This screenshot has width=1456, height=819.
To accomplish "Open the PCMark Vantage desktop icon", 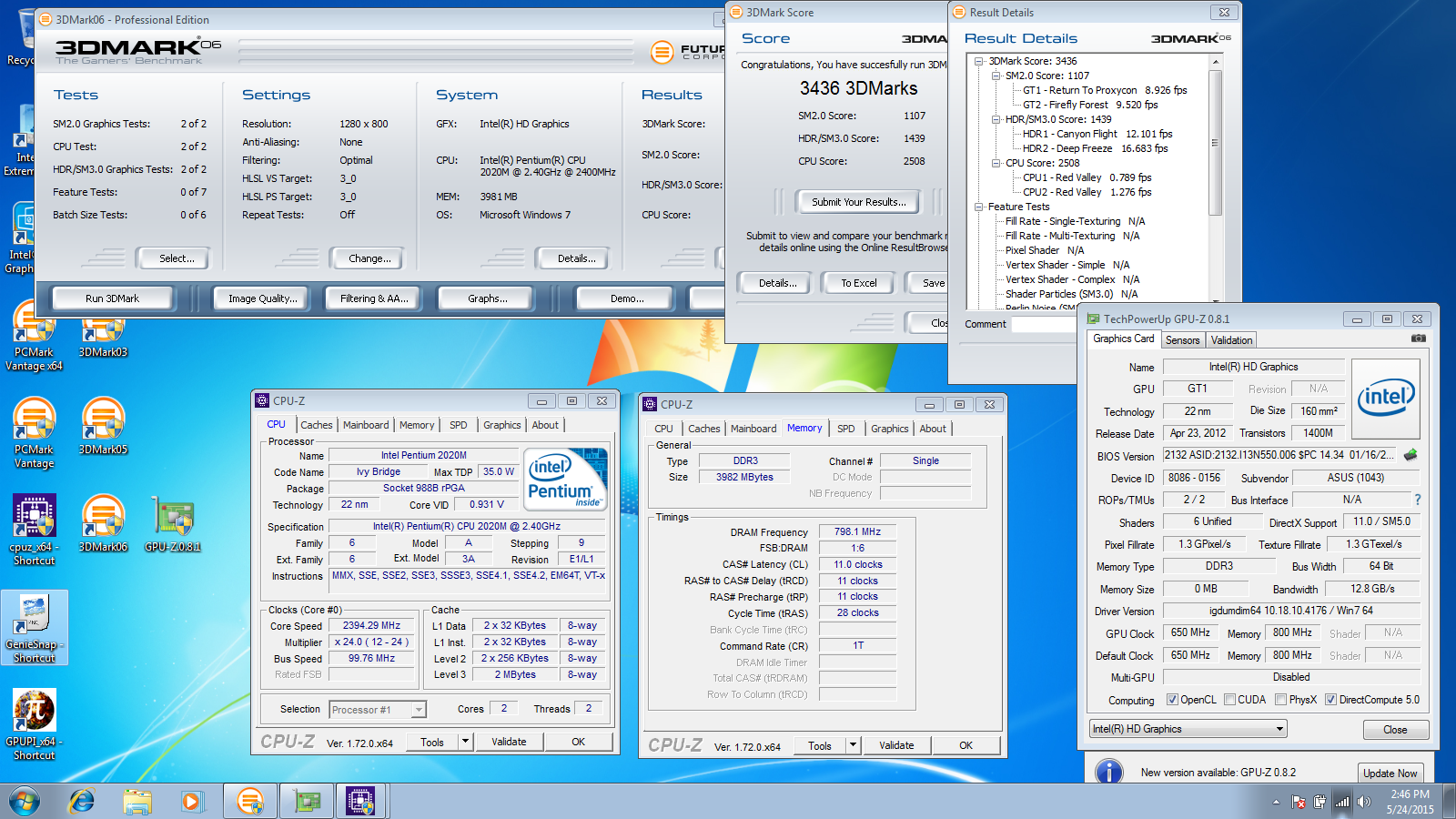I will pos(34,433).
